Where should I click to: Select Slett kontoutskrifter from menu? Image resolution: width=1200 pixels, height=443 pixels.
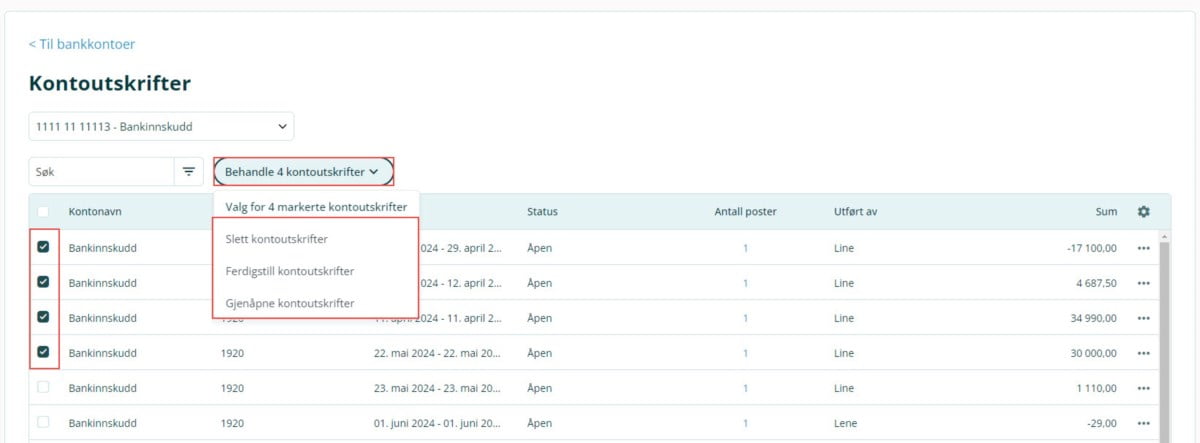pyautogui.click(x=276, y=239)
